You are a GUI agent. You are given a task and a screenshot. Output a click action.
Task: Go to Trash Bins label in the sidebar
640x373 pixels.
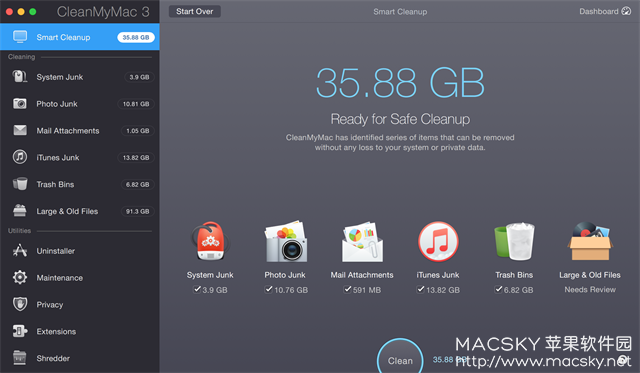click(55, 184)
